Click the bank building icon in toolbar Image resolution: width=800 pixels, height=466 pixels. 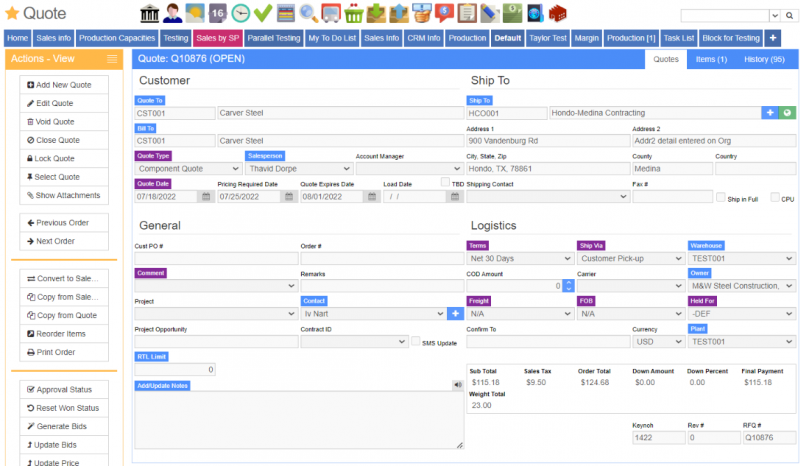[x=151, y=14]
